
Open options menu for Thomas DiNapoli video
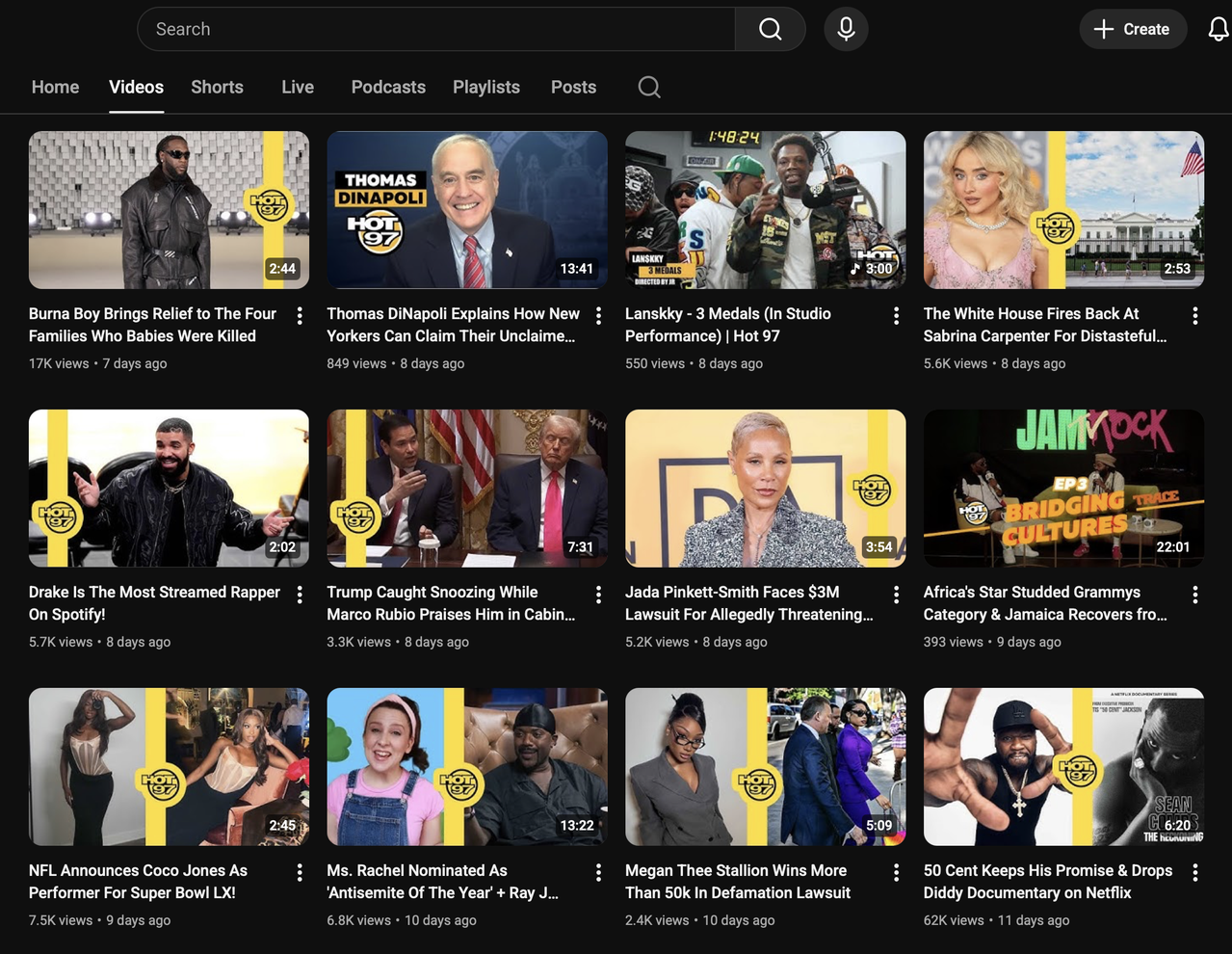click(598, 315)
